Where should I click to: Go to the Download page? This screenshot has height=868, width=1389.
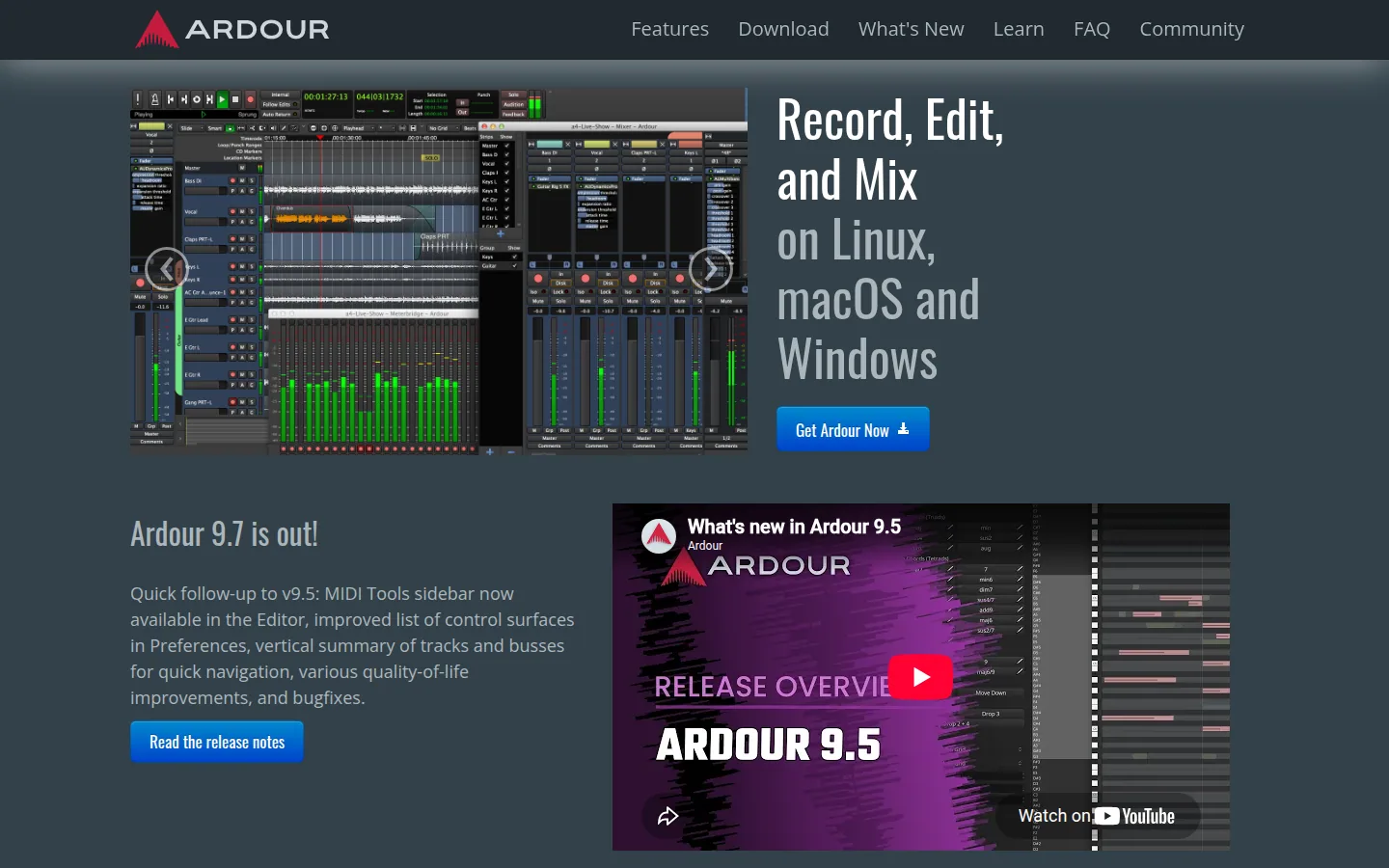(783, 29)
